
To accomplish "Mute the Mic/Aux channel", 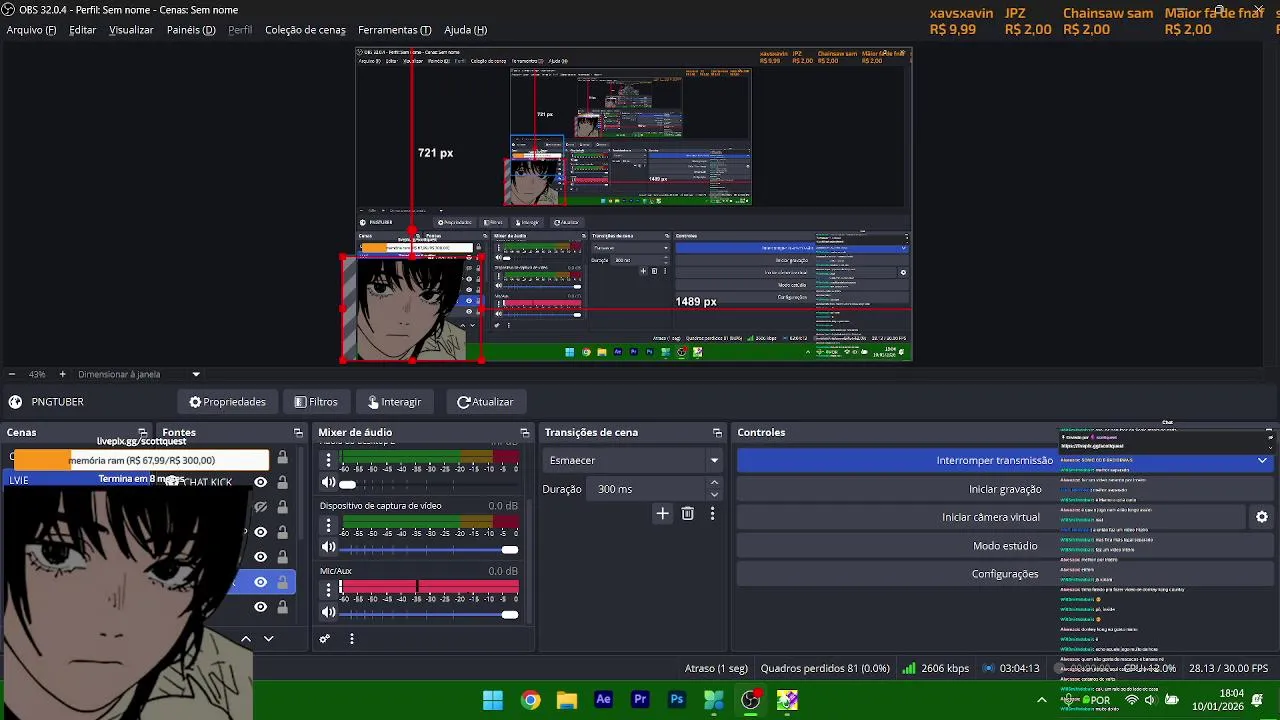I will tap(328, 613).
